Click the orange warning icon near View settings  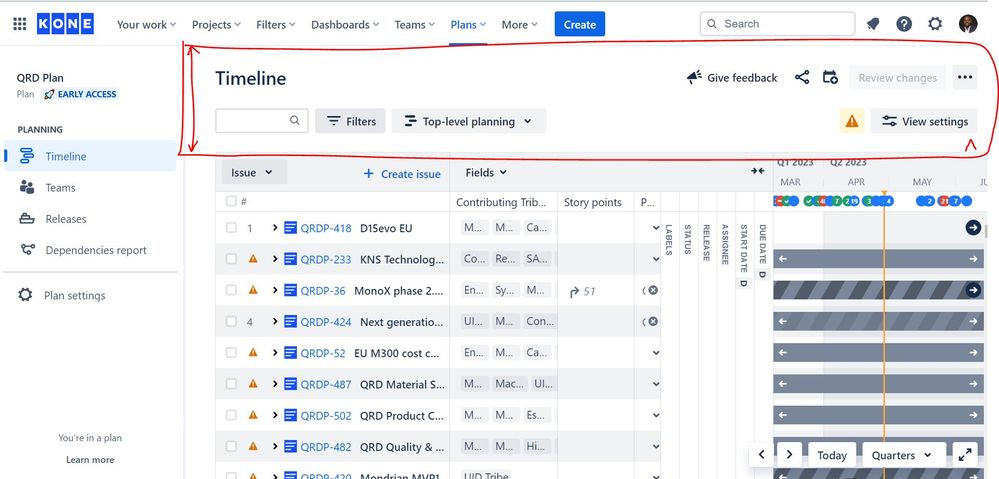852,121
